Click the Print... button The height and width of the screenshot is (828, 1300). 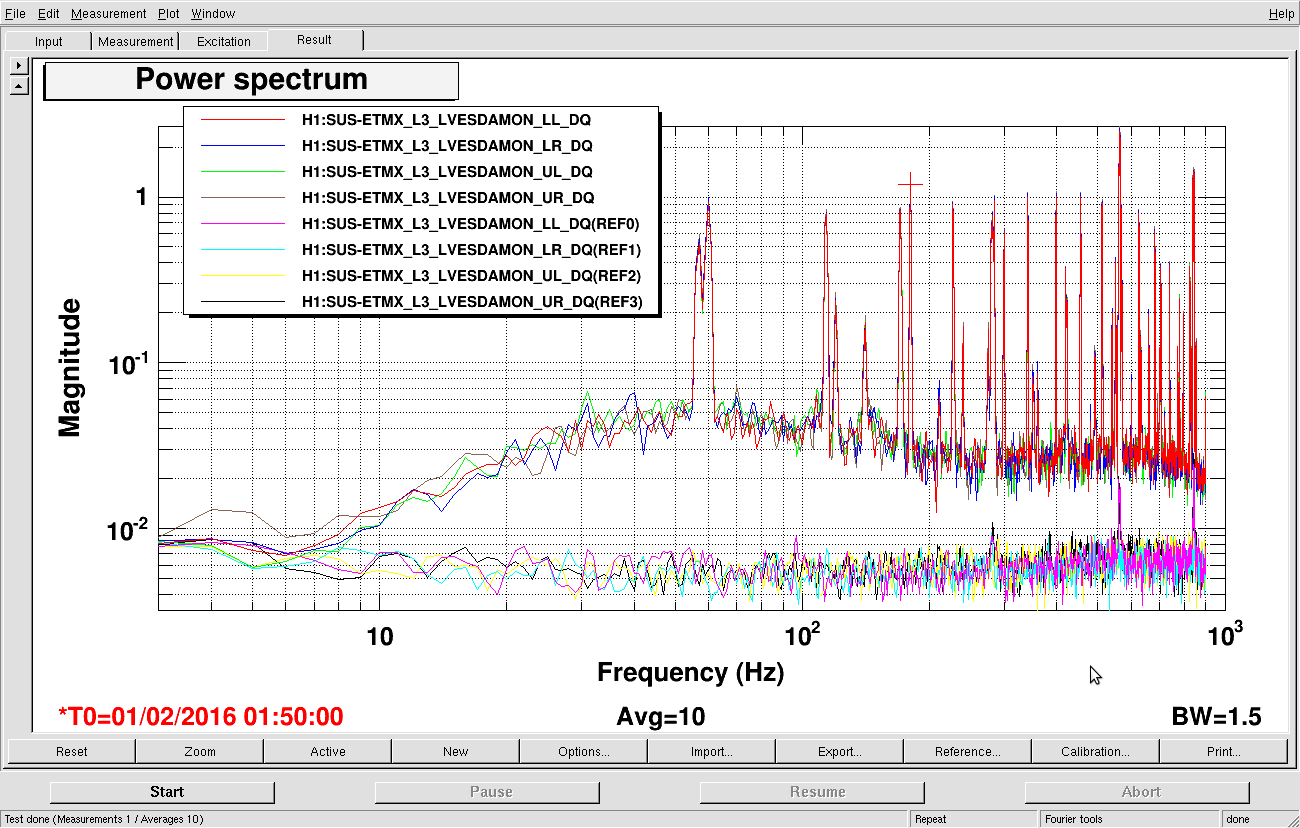1223,751
